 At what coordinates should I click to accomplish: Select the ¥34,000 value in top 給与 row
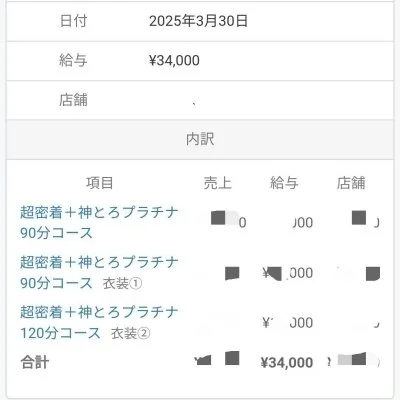[x=174, y=61]
